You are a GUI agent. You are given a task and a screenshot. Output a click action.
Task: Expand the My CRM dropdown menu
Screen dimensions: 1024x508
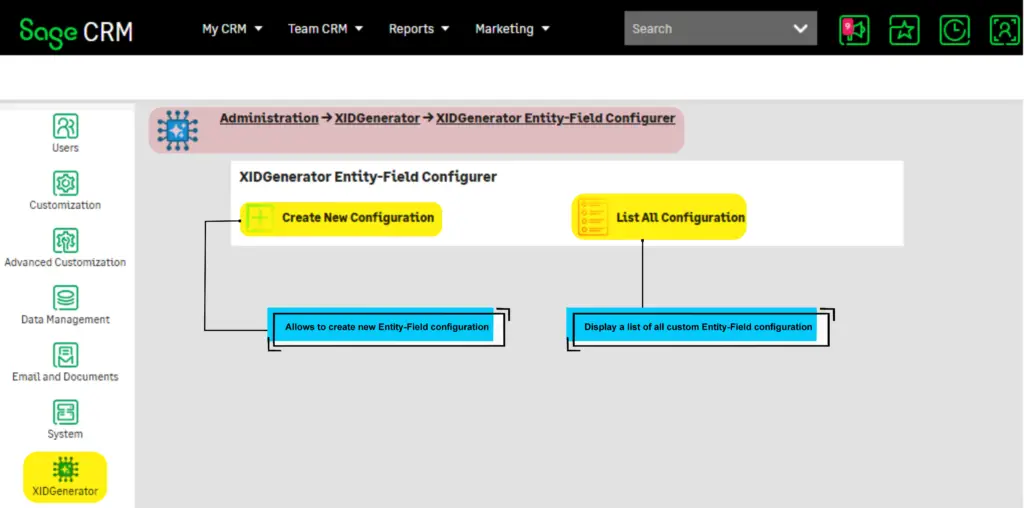[x=232, y=29]
